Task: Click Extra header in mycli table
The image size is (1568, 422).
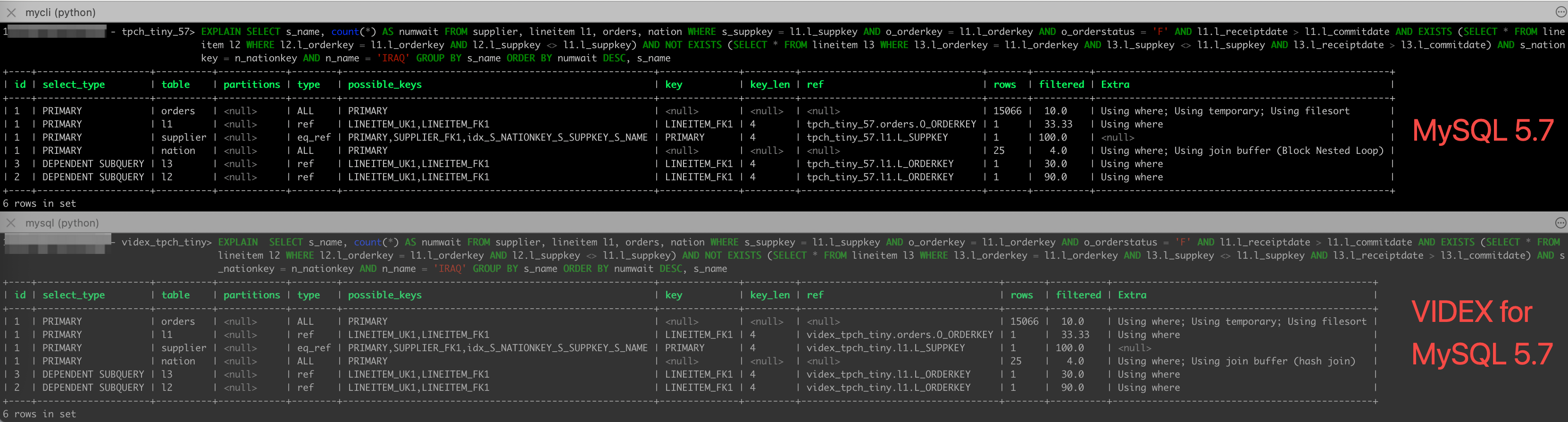Action: (1115, 84)
